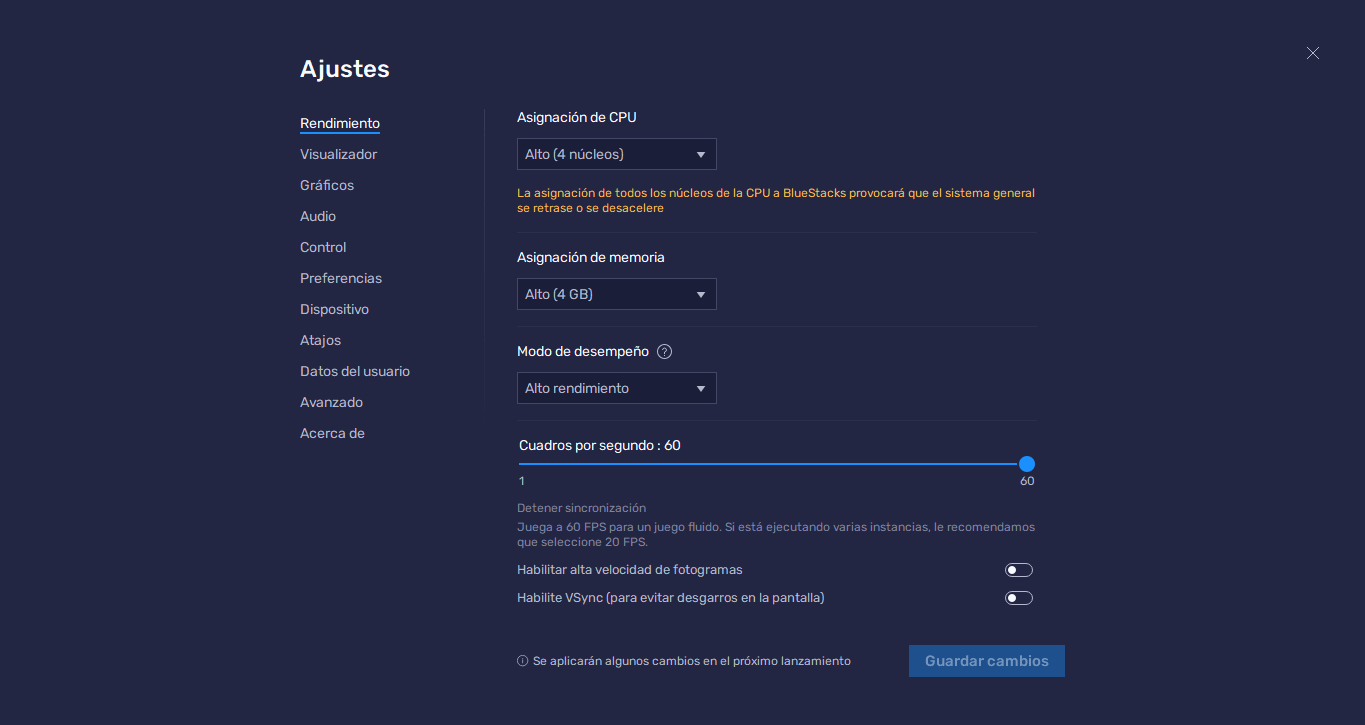Open the Asignación de CPU dropdown
The height and width of the screenshot is (725, 1365).
[616, 154]
